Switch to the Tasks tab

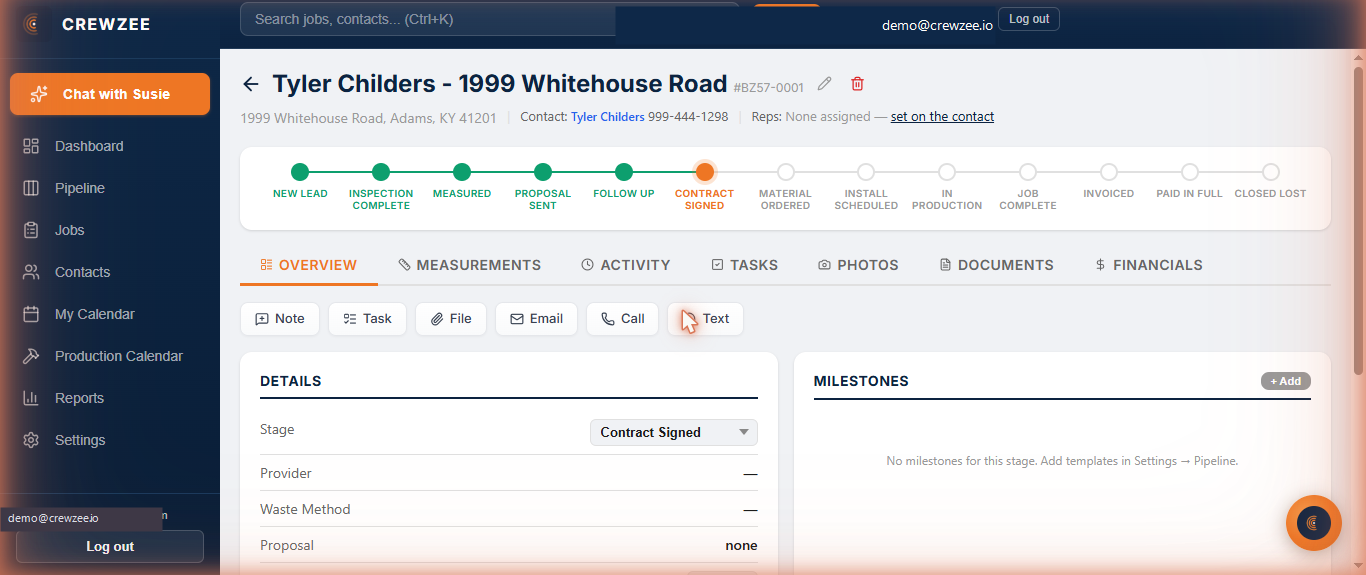[x=744, y=265]
